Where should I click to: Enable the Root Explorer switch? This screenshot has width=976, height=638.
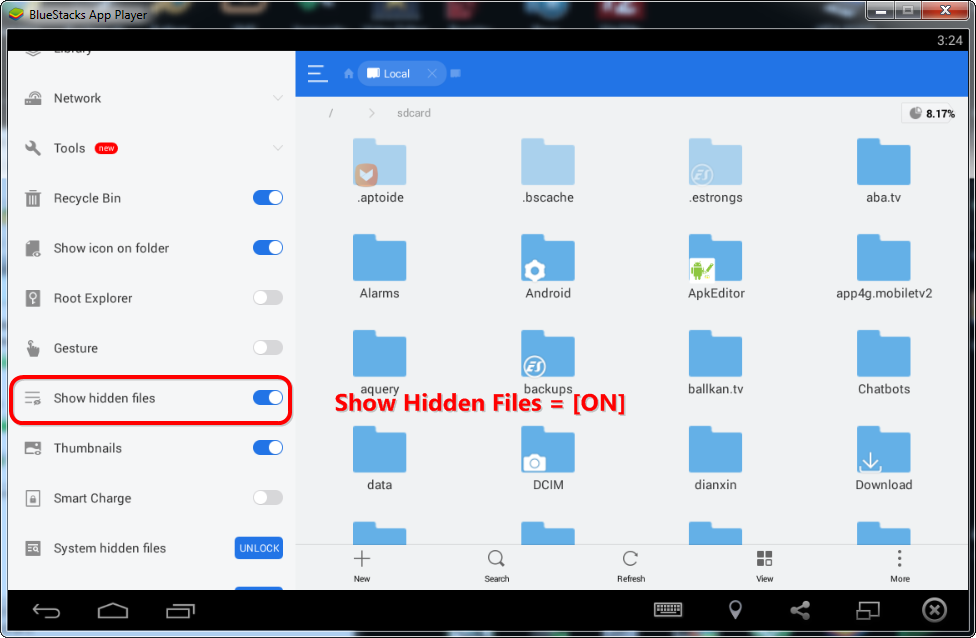tap(267, 298)
